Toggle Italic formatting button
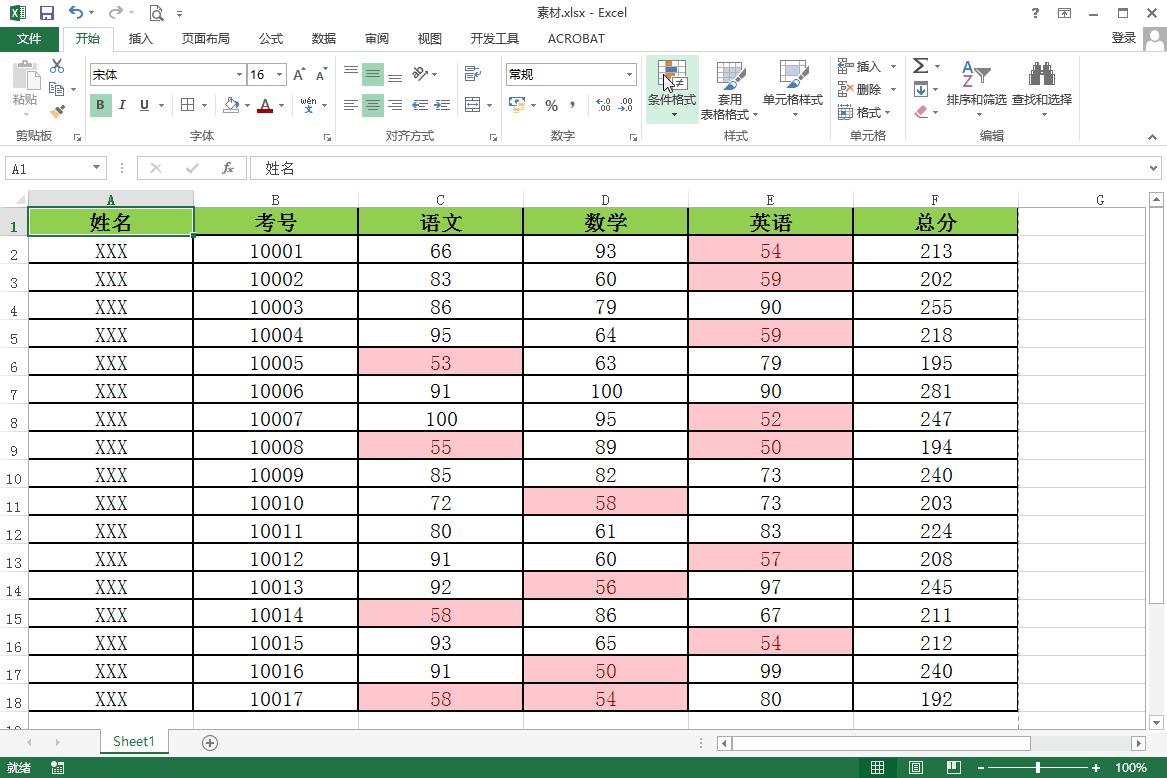This screenshot has height=778, width=1167. click(122, 105)
